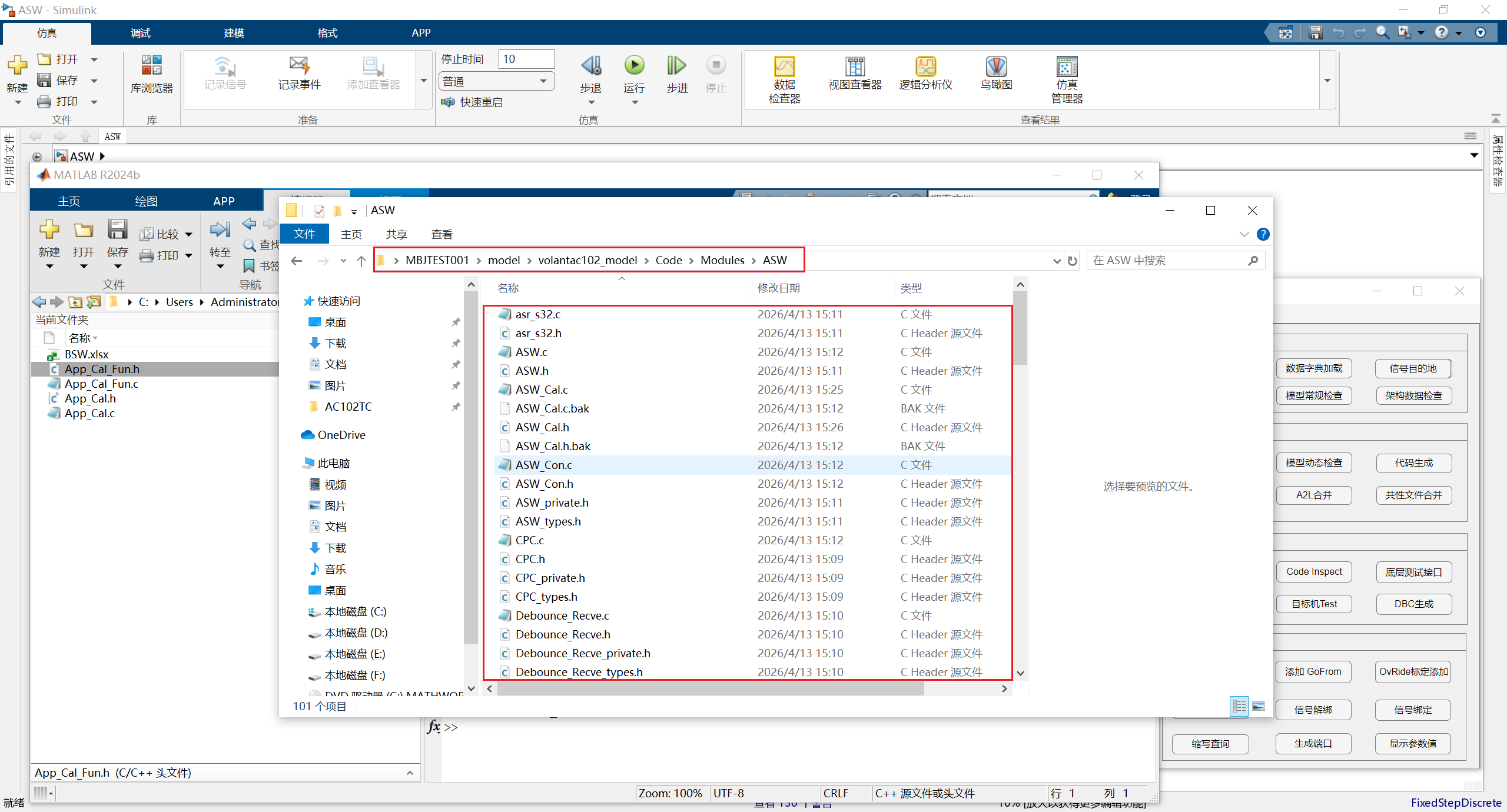Click the Simulink New (新建) icon

point(17,65)
